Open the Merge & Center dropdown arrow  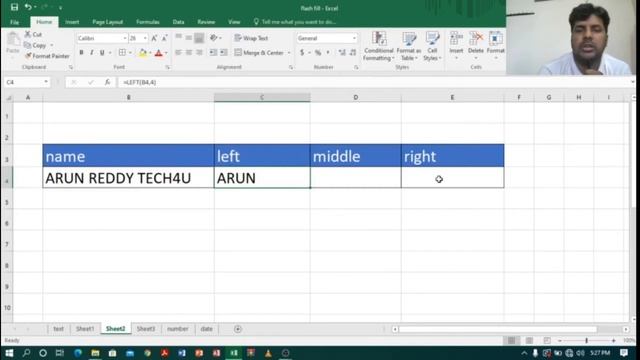click(289, 53)
